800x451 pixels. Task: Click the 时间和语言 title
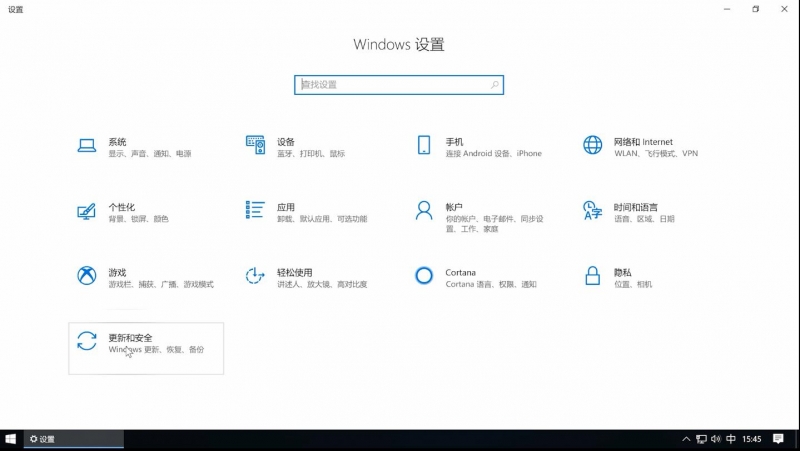[636, 207]
